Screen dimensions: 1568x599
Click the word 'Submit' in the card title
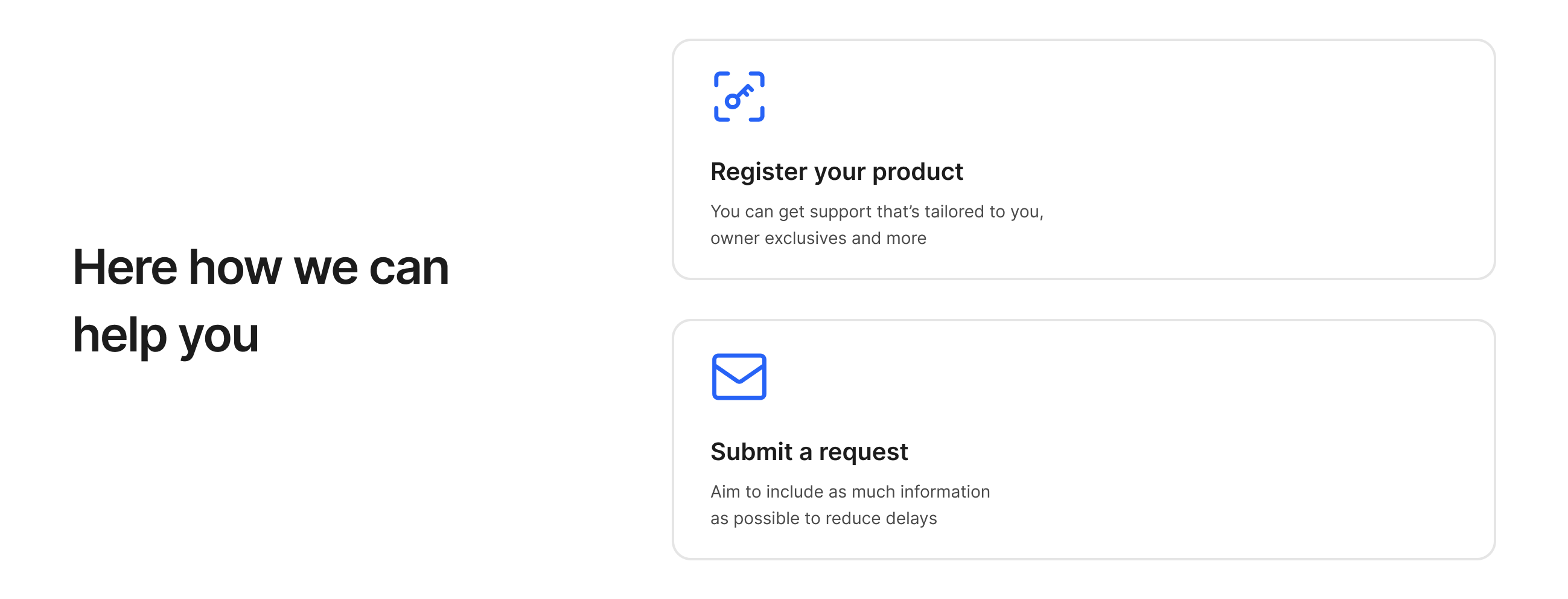click(x=751, y=452)
